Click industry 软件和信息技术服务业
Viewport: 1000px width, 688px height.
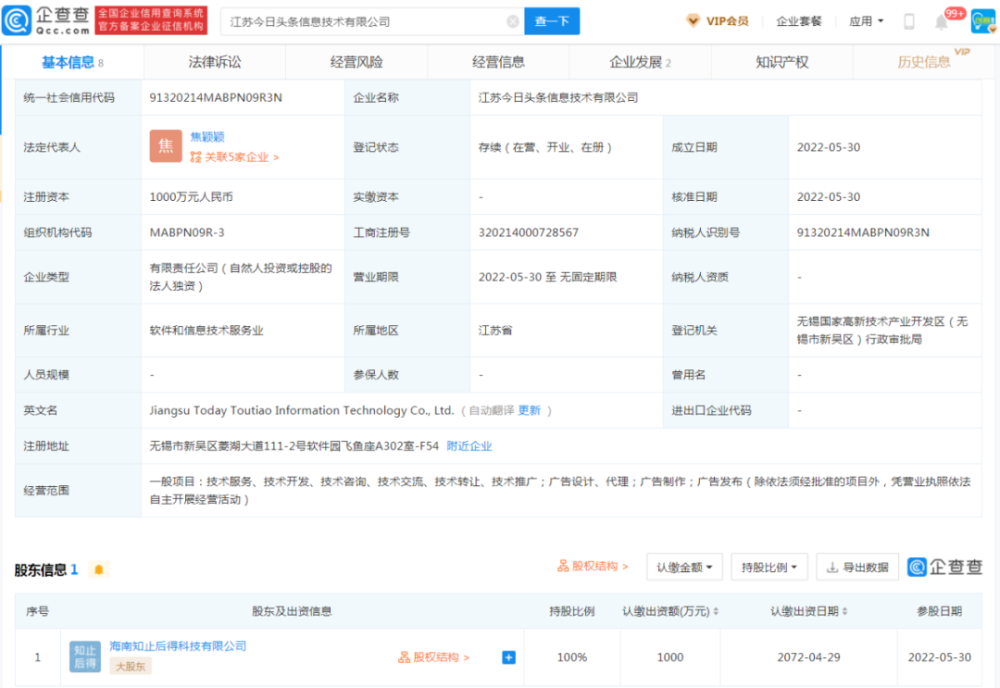click(x=206, y=330)
